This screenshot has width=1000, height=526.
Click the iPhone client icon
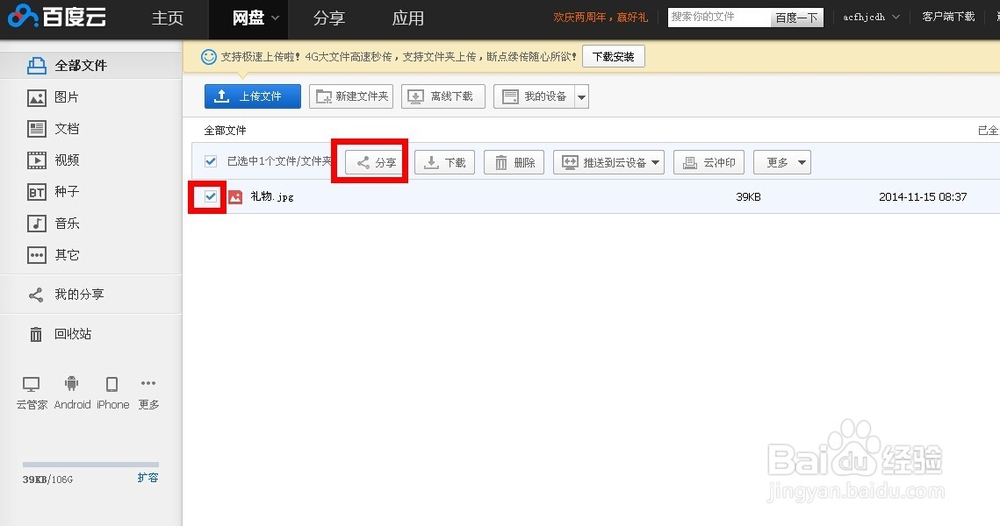click(x=112, y=384)
